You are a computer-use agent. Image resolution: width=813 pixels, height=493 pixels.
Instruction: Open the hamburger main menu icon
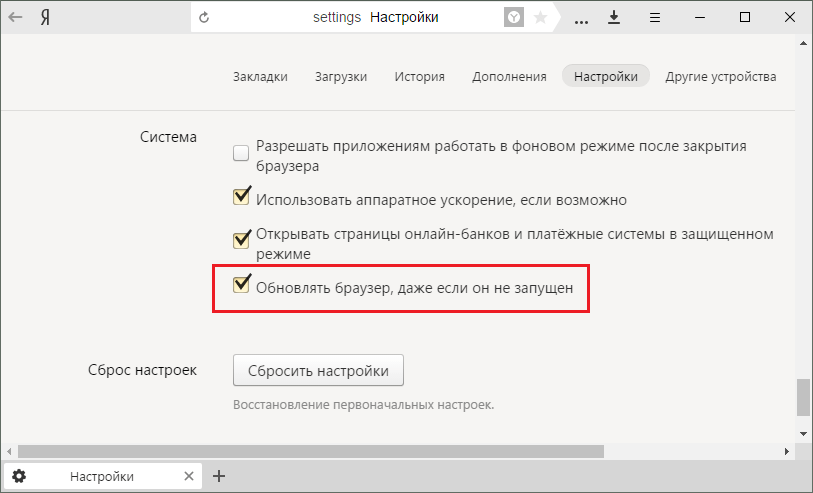pos(654,17)
